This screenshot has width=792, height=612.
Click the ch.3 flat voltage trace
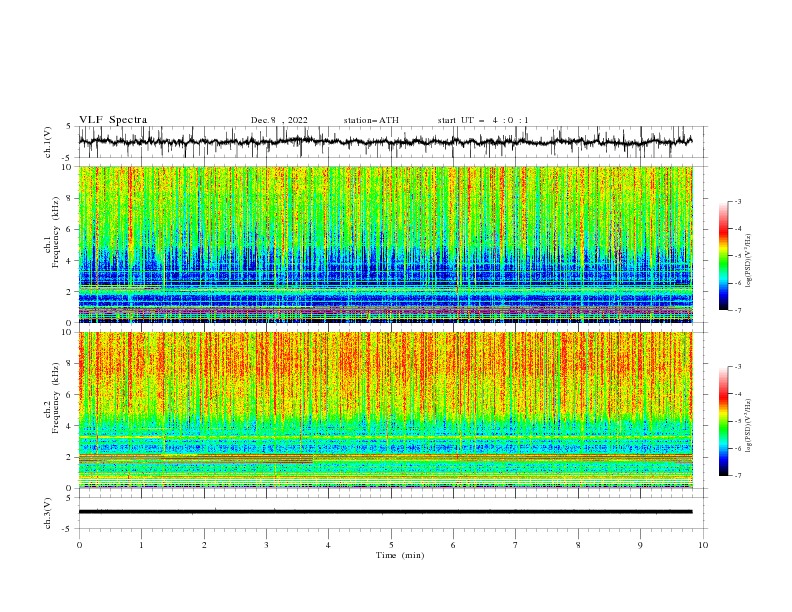point(385,512)
